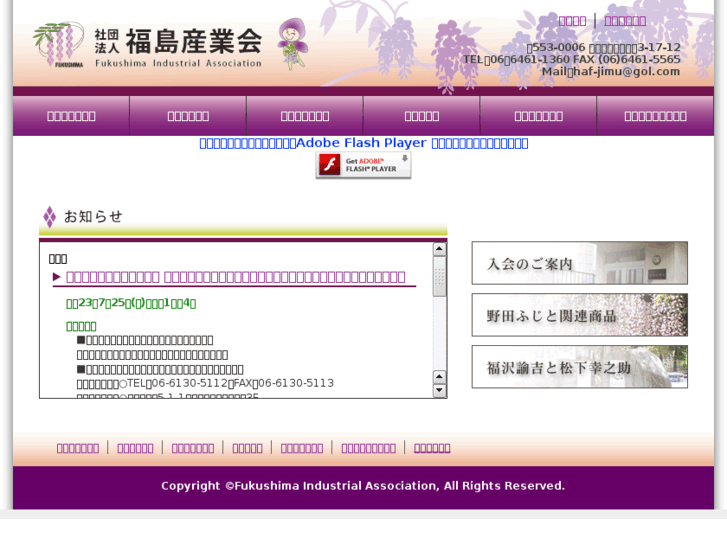The height and width of the screenshot is (545, 727).
Task: Click the news box scrollbar thumb
Action: [440, 276]
